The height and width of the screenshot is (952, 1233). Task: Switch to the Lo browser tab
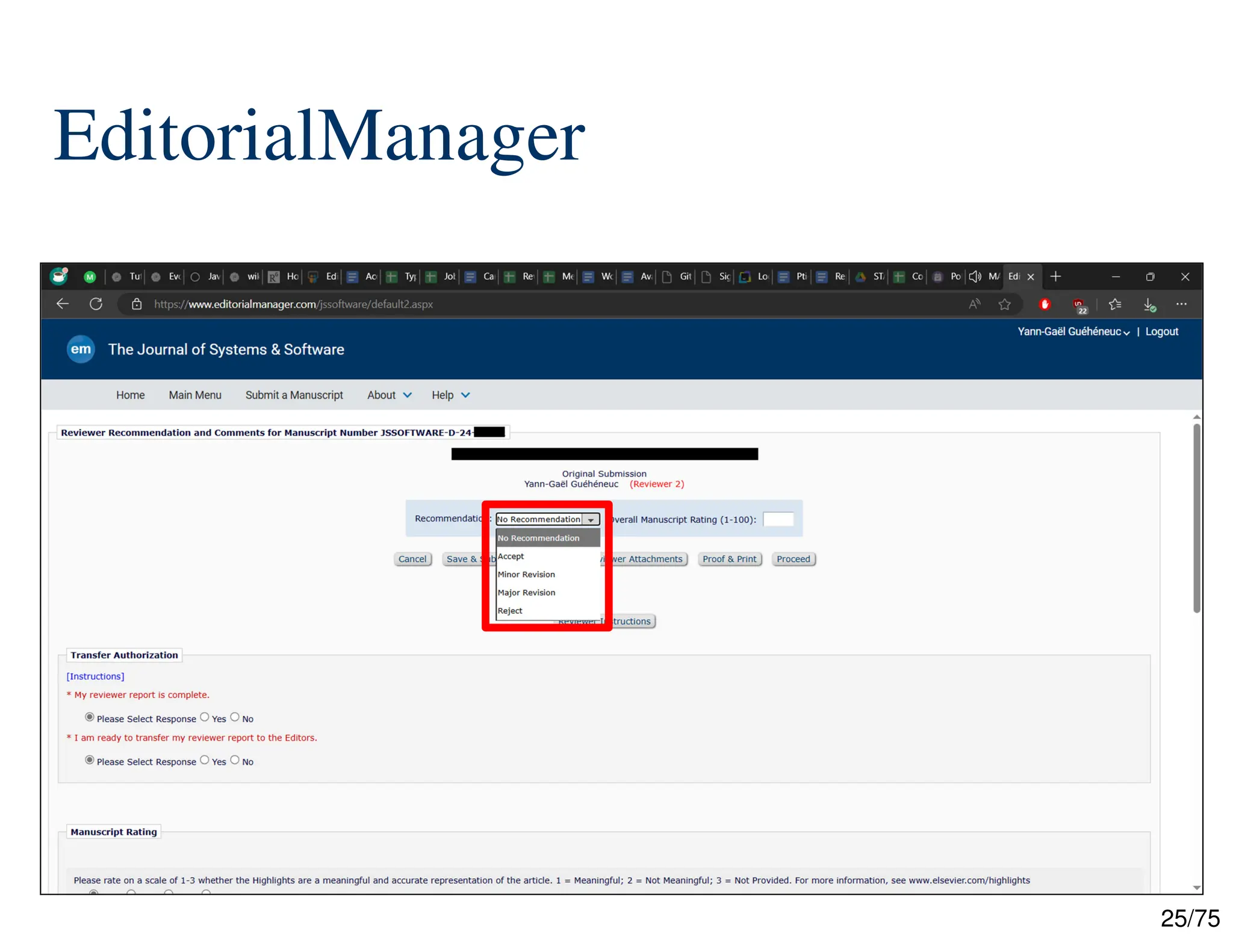(x=754, y=277)
